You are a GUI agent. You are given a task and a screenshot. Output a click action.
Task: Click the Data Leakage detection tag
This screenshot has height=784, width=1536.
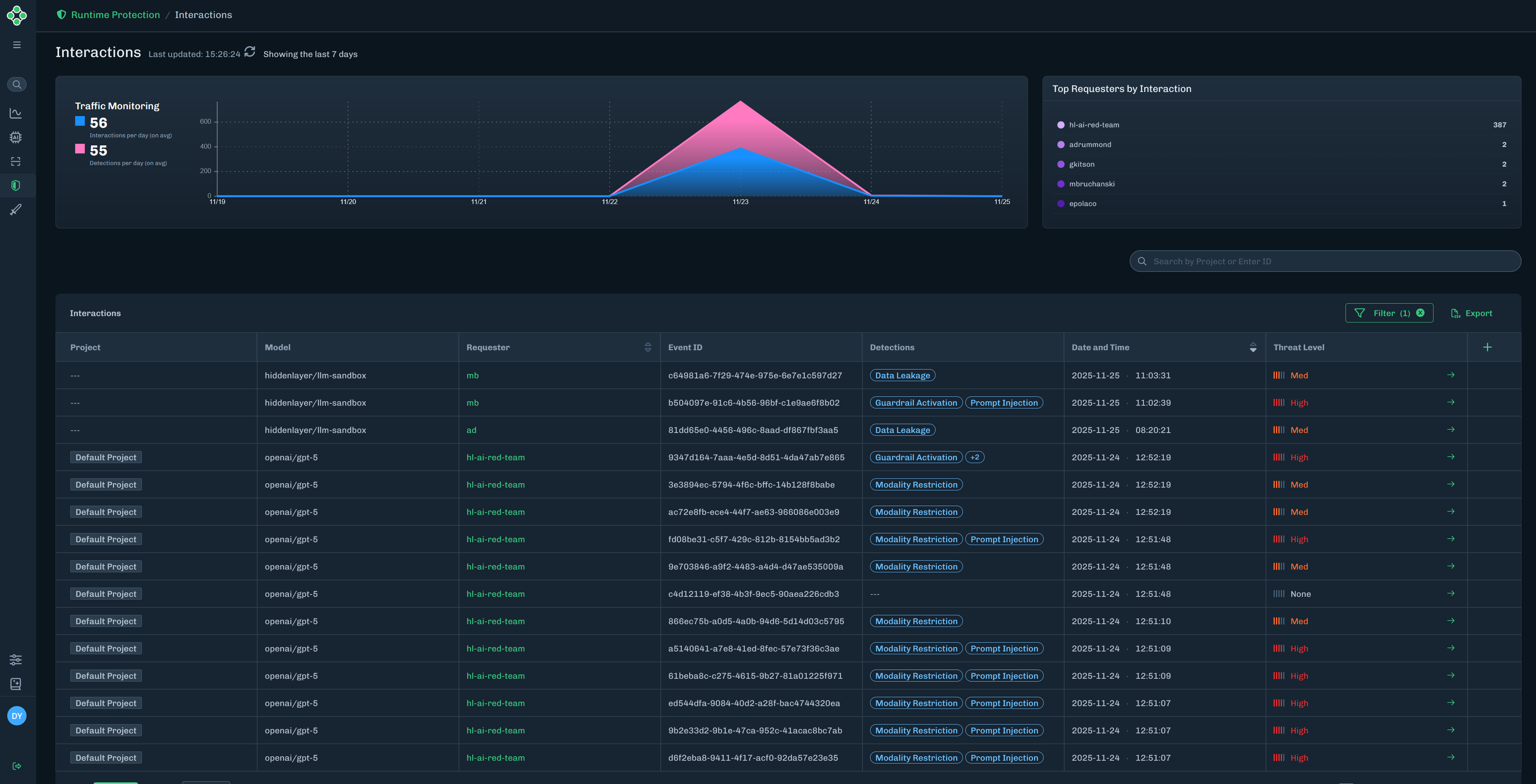(902, 375)
